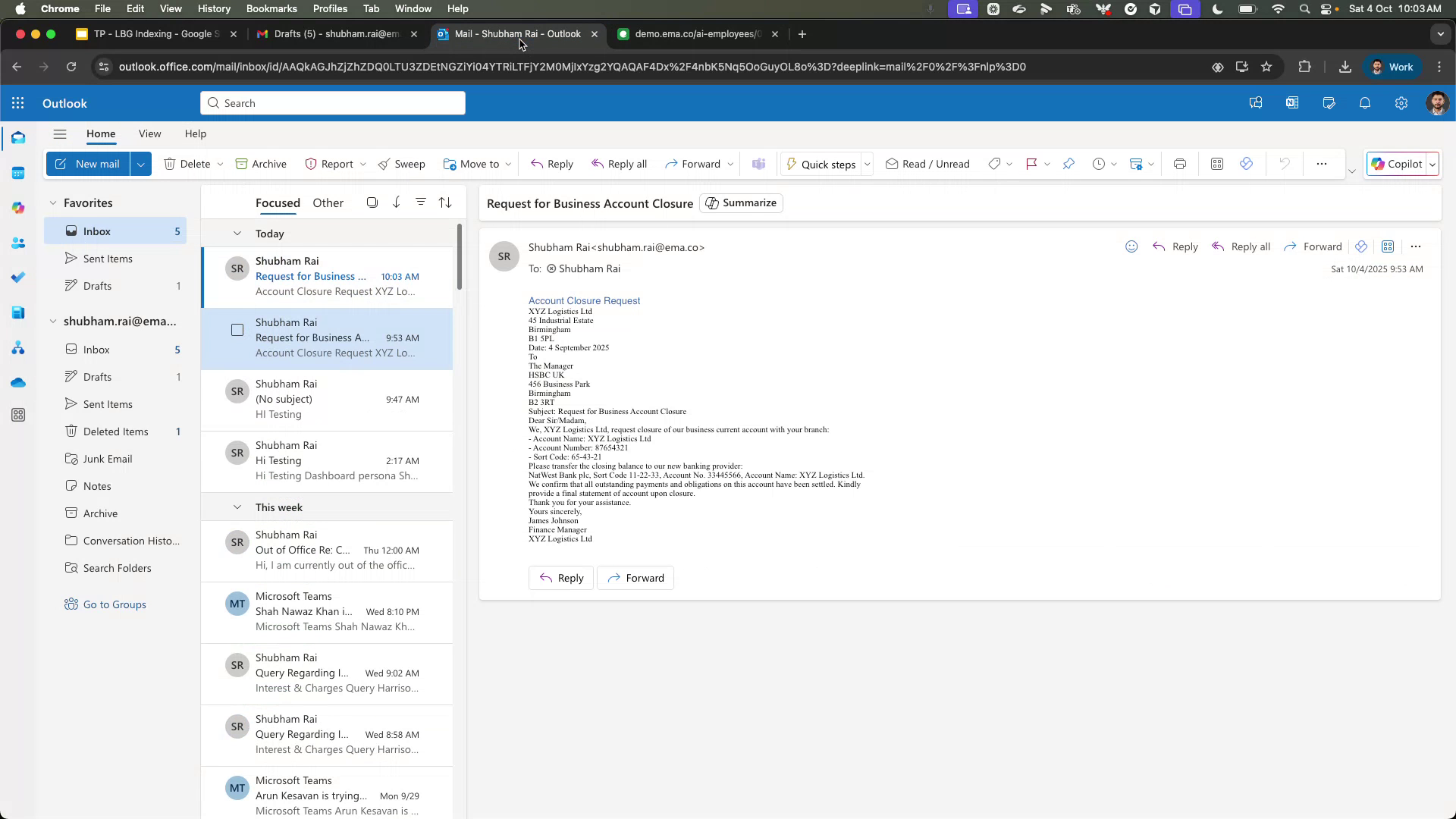1456x819 pixels.
Task: Open OneDrive from the left rail
Action: (x=18, y=383)
